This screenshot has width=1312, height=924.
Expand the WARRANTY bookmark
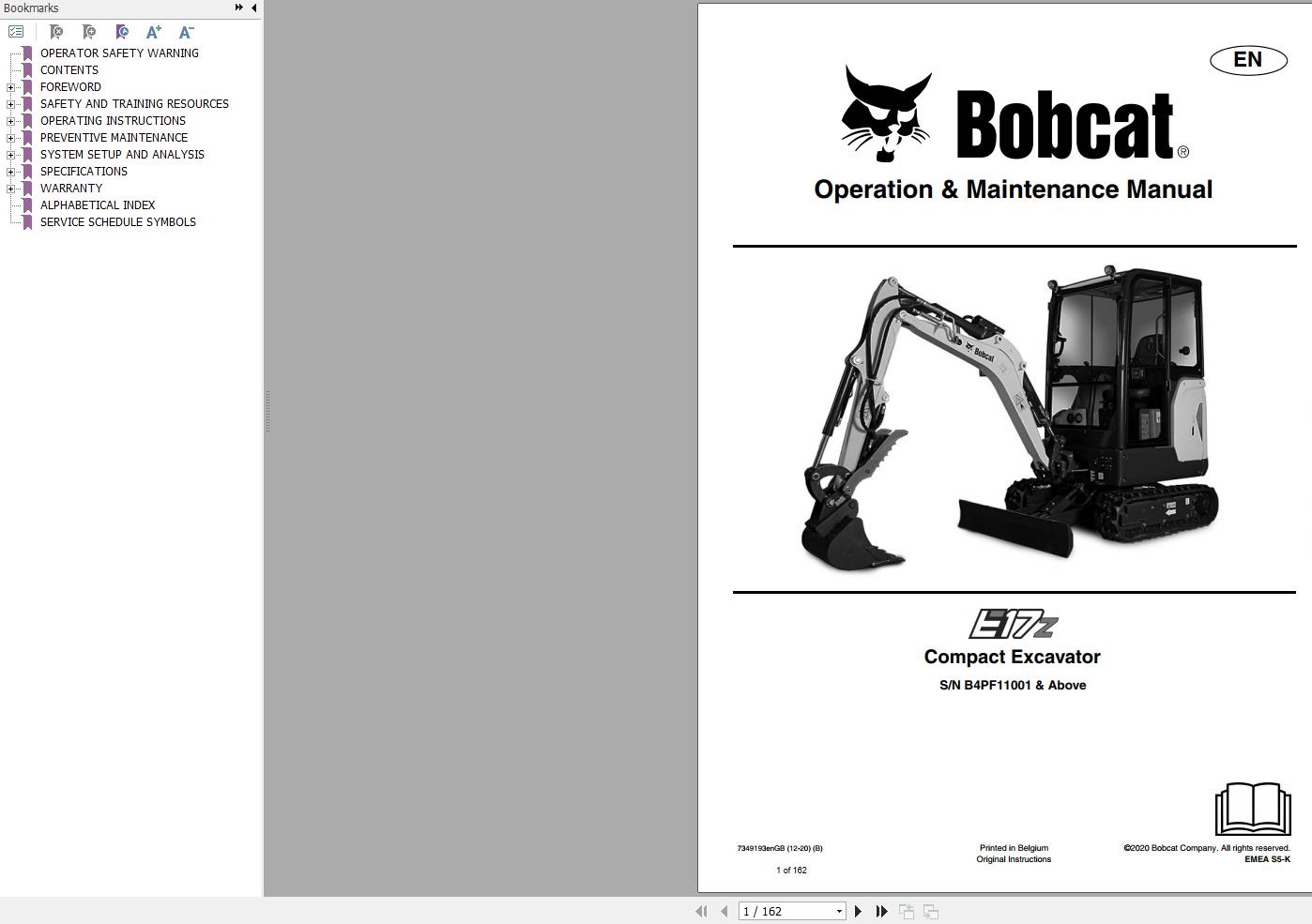tap(10, 189)
